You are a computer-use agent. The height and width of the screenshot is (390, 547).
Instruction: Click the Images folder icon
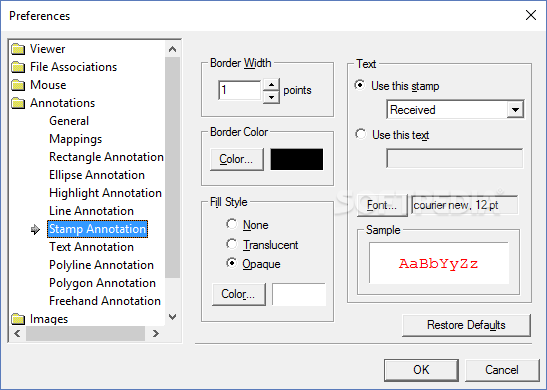coord(18,319)
